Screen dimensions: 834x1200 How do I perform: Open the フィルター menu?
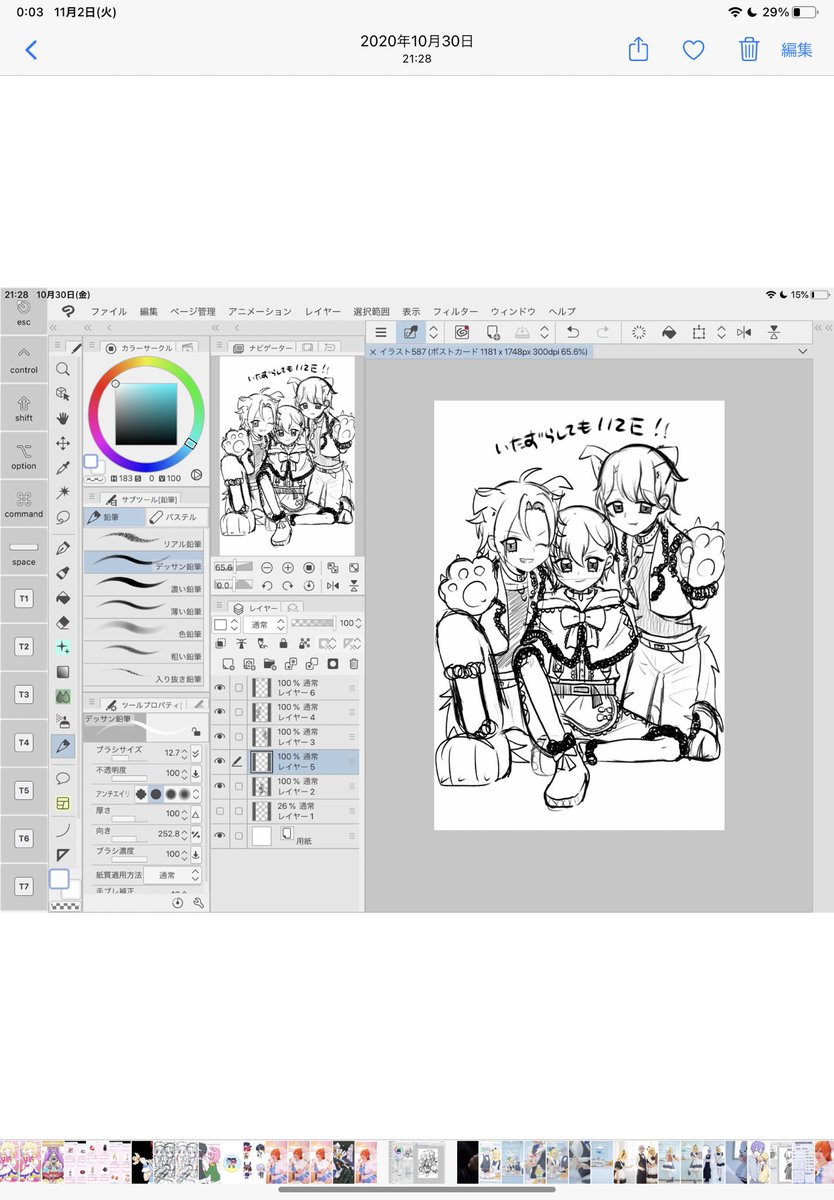(x=455, y=312)
